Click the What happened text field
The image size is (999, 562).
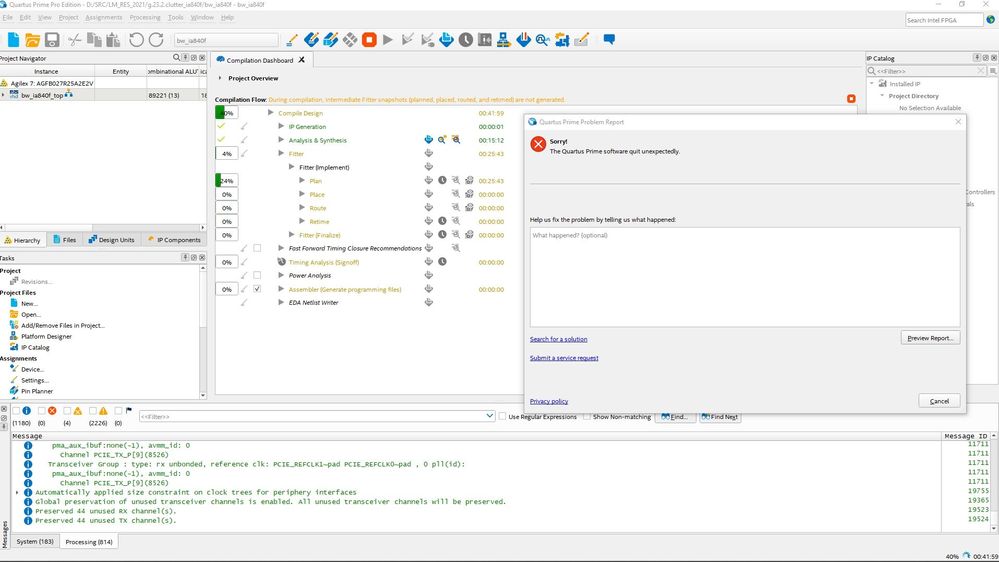[x=744, y=275]
